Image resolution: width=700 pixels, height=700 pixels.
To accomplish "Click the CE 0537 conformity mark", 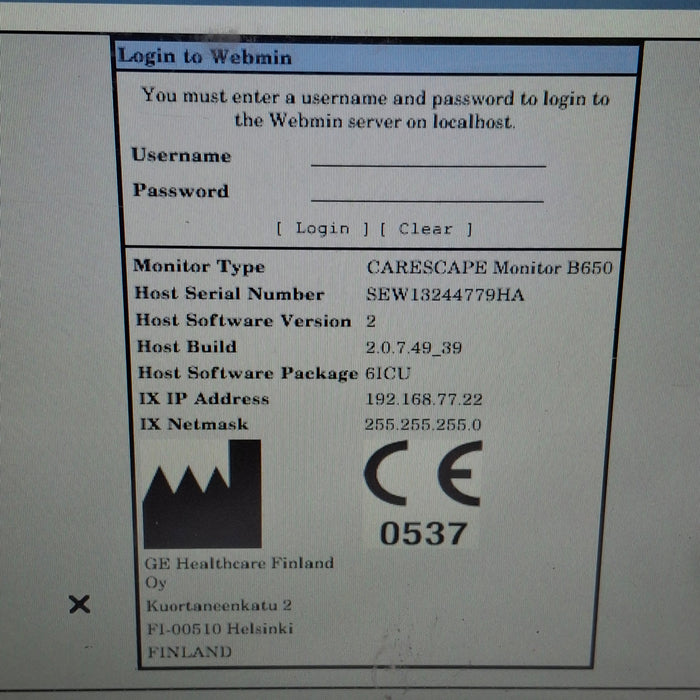I will click(x=423, y=493).
